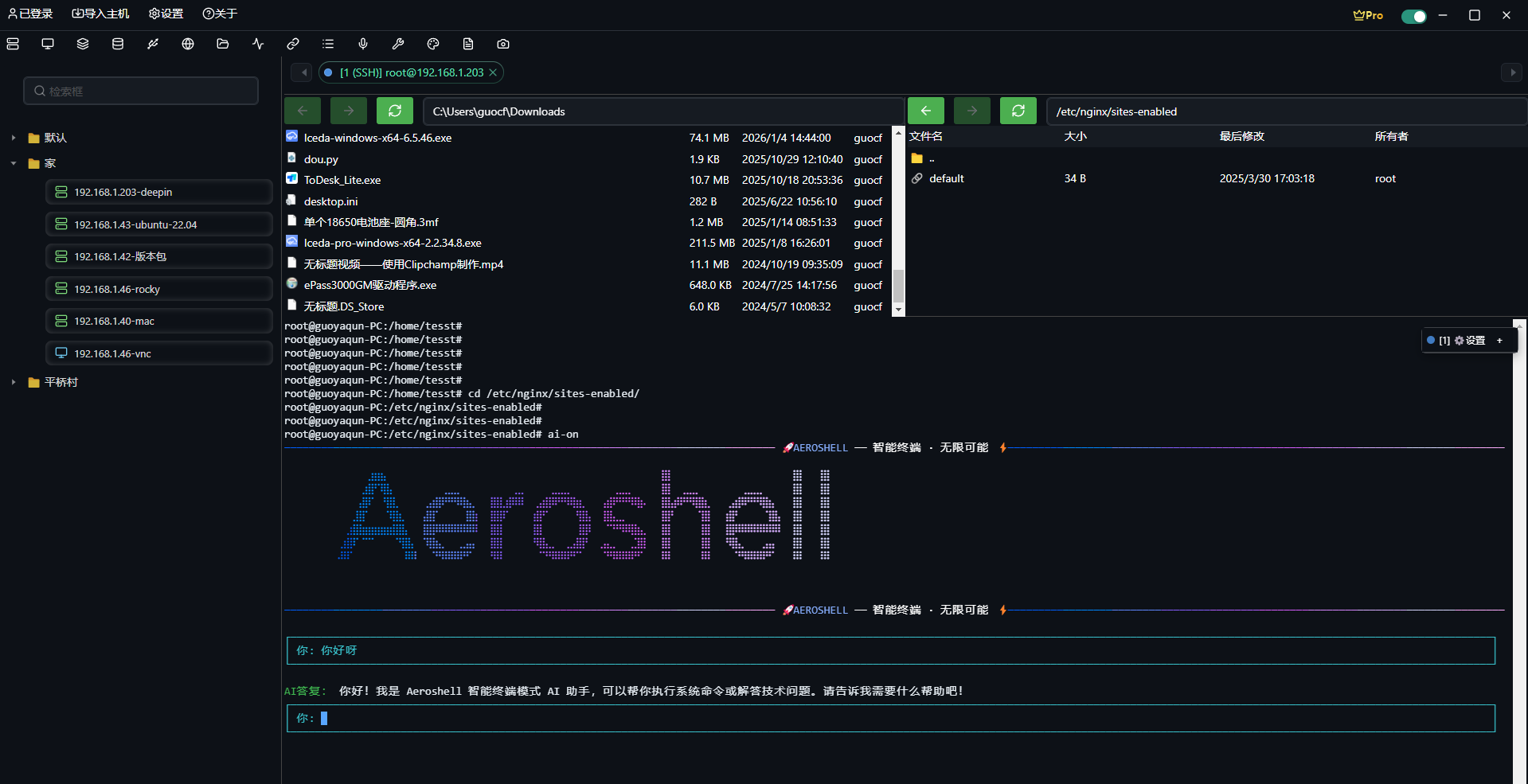This screenshot has height=784, width=1528.
Task: Select the root@192.168.1.203 SSH tab
Action: [x=411, y=72]
